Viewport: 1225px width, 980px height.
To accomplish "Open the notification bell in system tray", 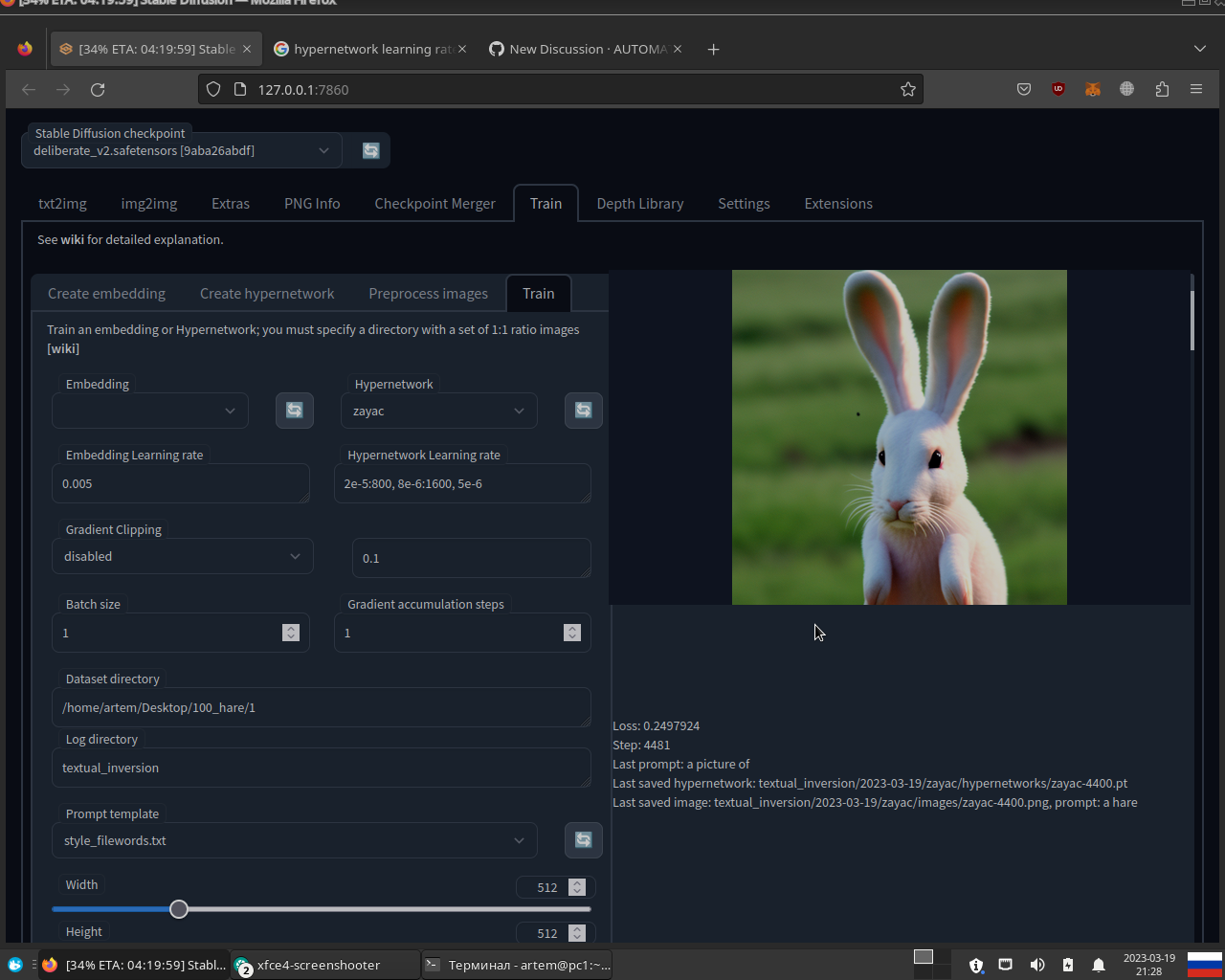I will click(1099, 965).
